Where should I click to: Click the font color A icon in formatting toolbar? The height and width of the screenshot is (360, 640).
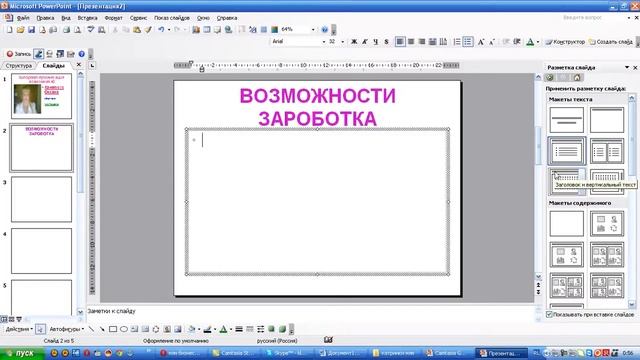[530, 42]
